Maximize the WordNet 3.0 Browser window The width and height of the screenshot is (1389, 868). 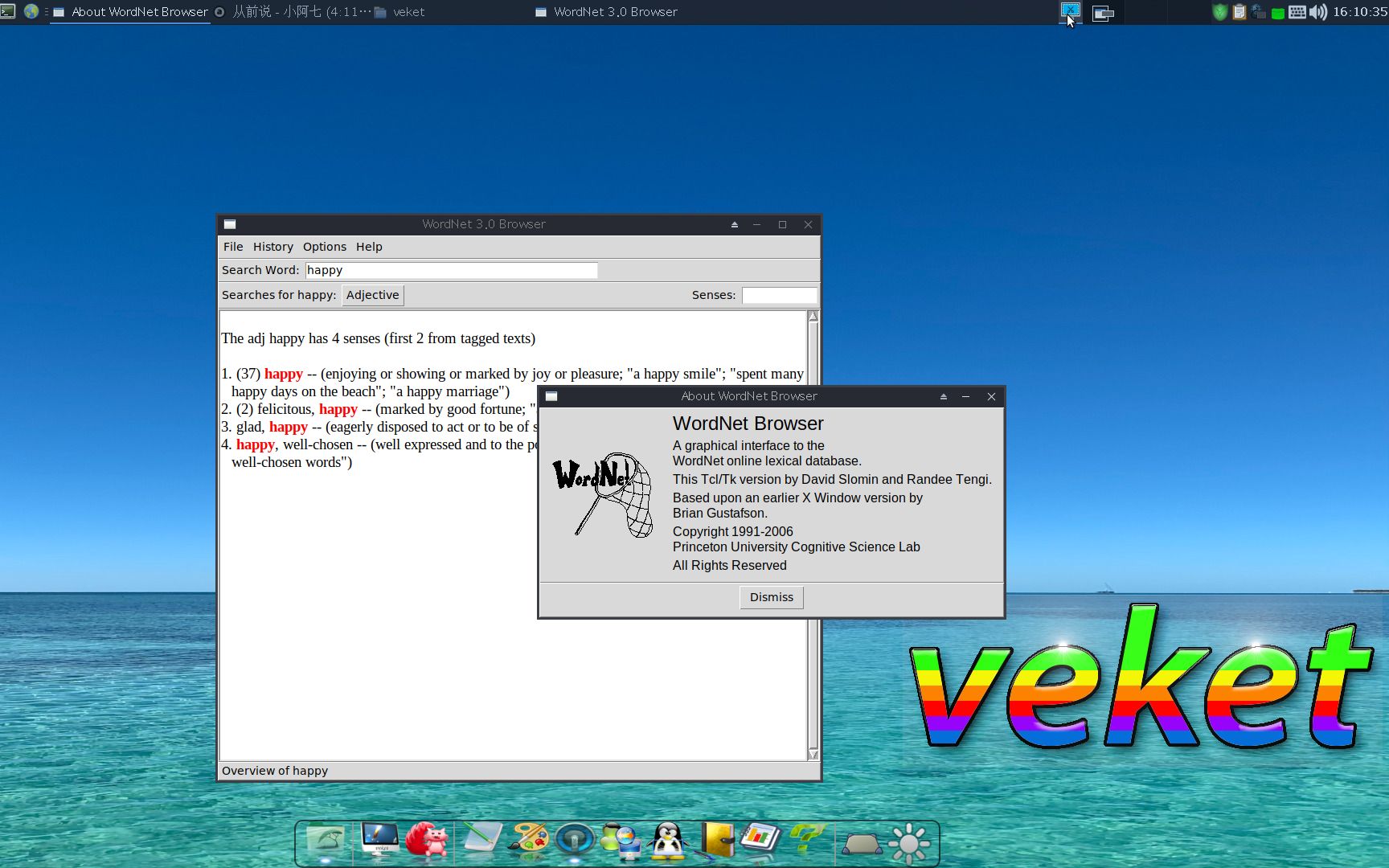point(782,224)
